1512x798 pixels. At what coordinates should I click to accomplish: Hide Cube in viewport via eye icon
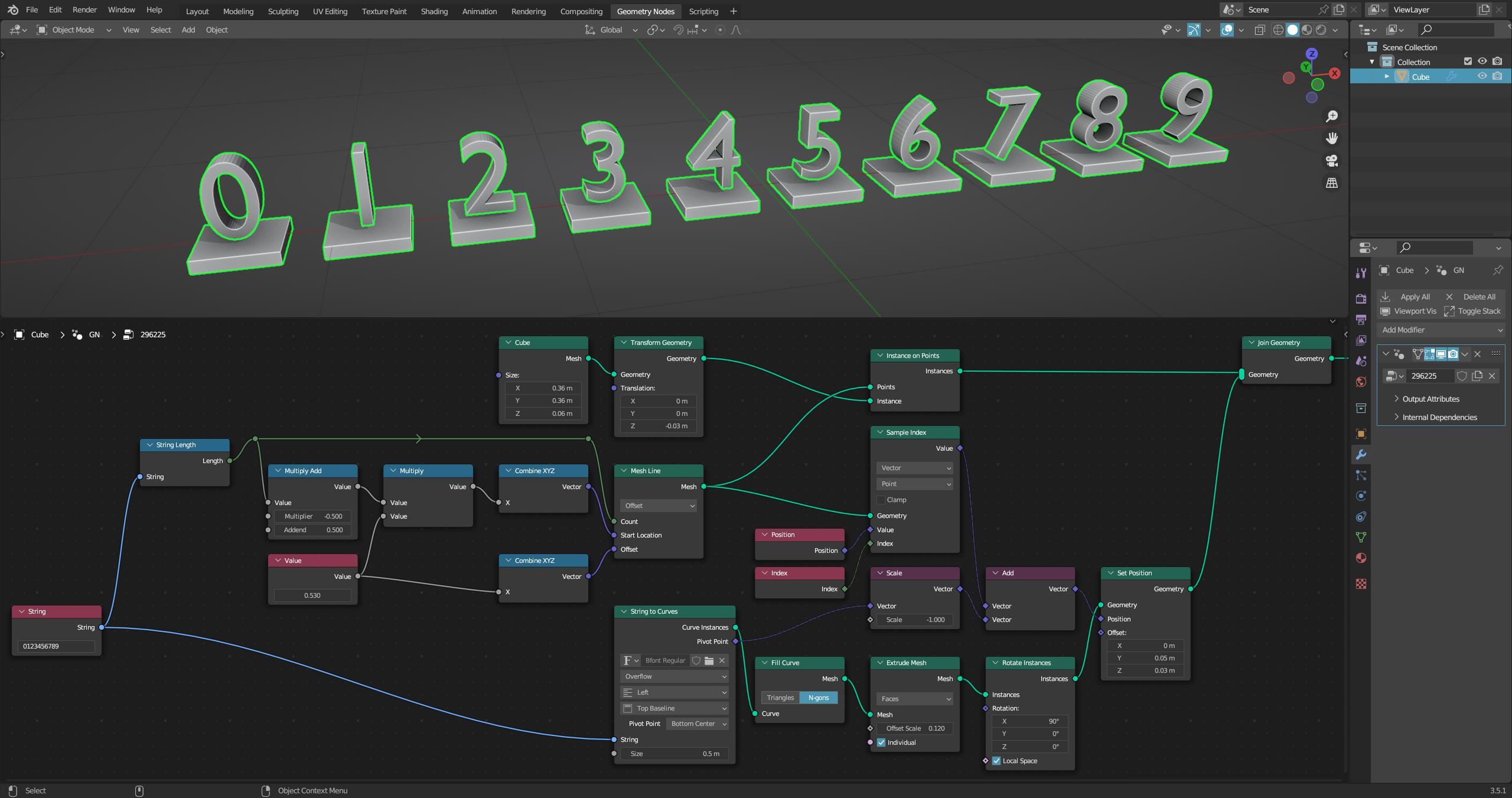(1482, 76)
